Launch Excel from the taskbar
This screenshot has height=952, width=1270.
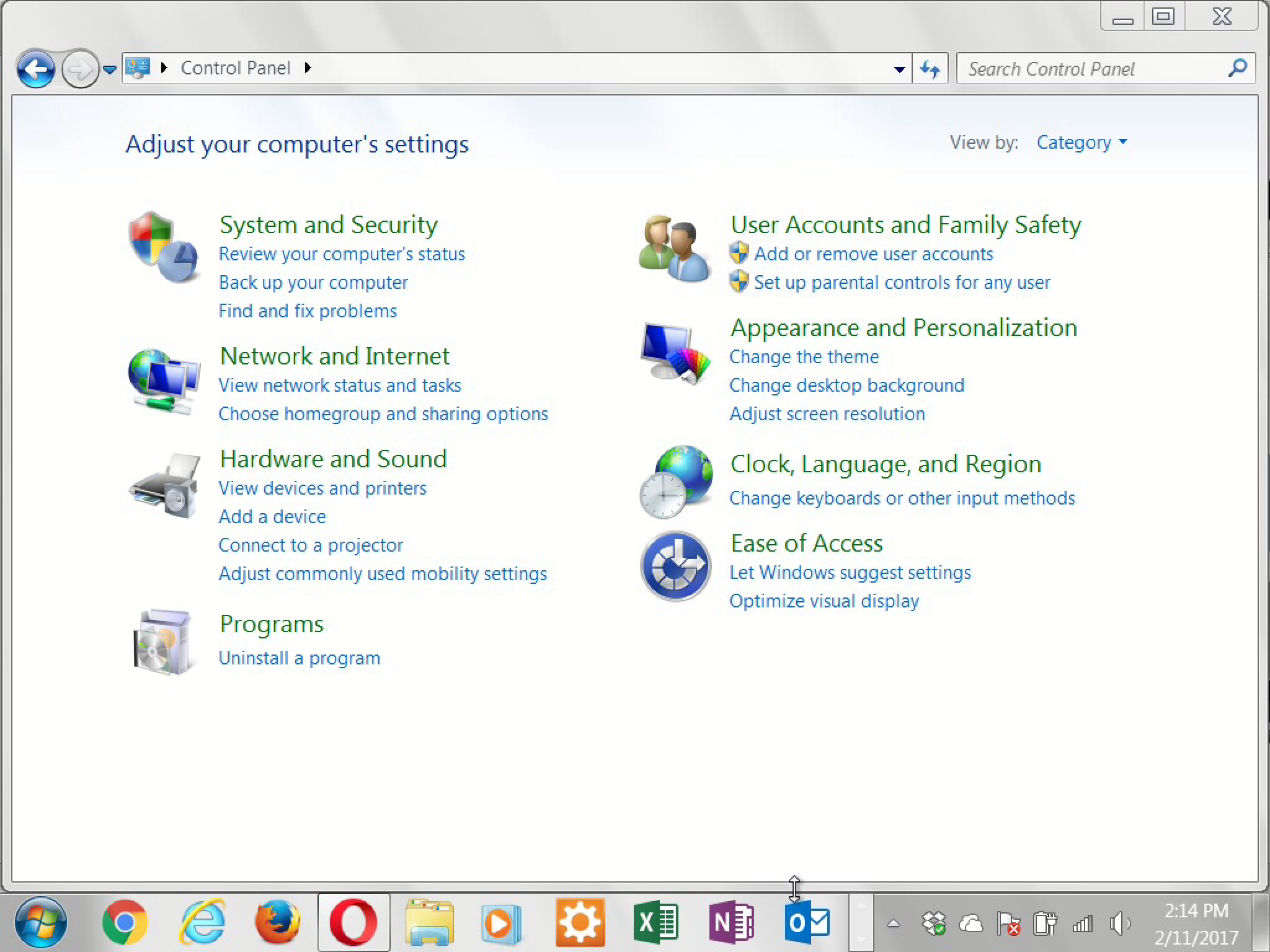pos(655,923)
